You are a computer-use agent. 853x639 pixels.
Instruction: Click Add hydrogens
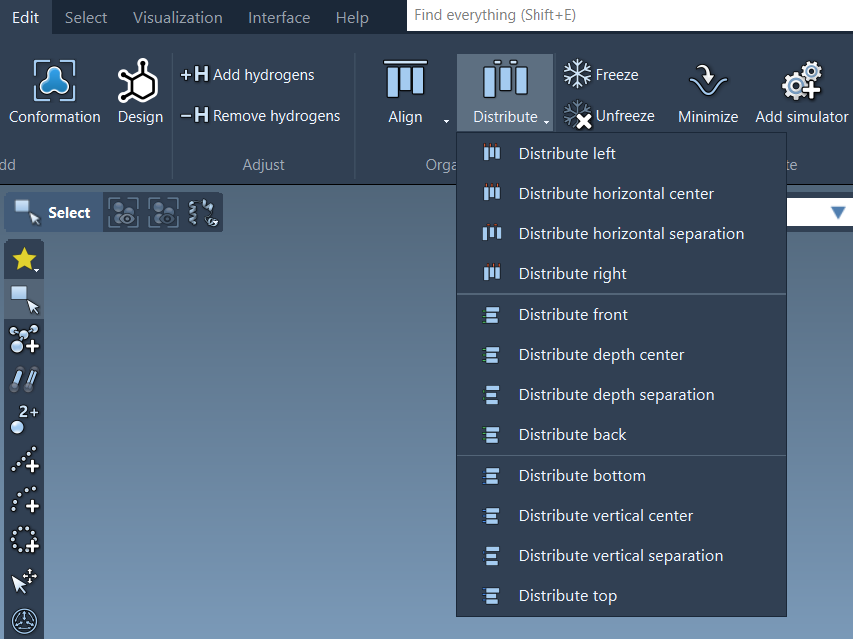coord(247,75)
